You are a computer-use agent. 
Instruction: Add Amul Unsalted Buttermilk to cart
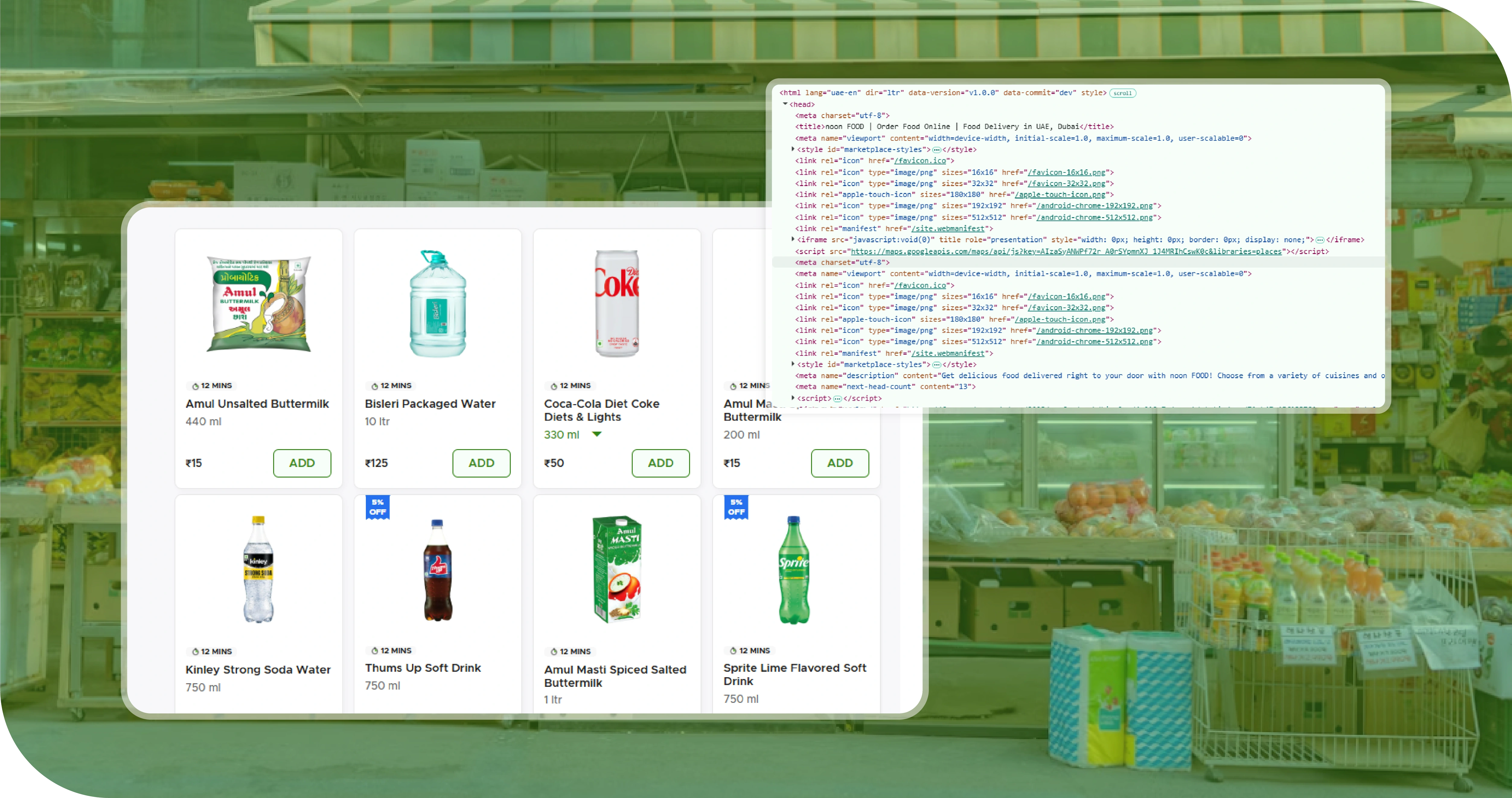pyautogui.click(x=302, y=463)
